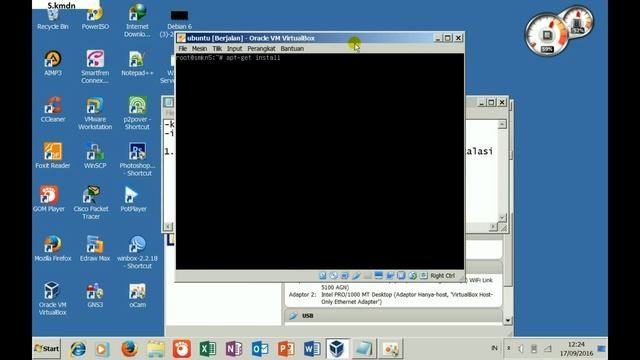Open the Tilik menu in the VM window
This screenshot has height=360, width=640.
(217, 48)
